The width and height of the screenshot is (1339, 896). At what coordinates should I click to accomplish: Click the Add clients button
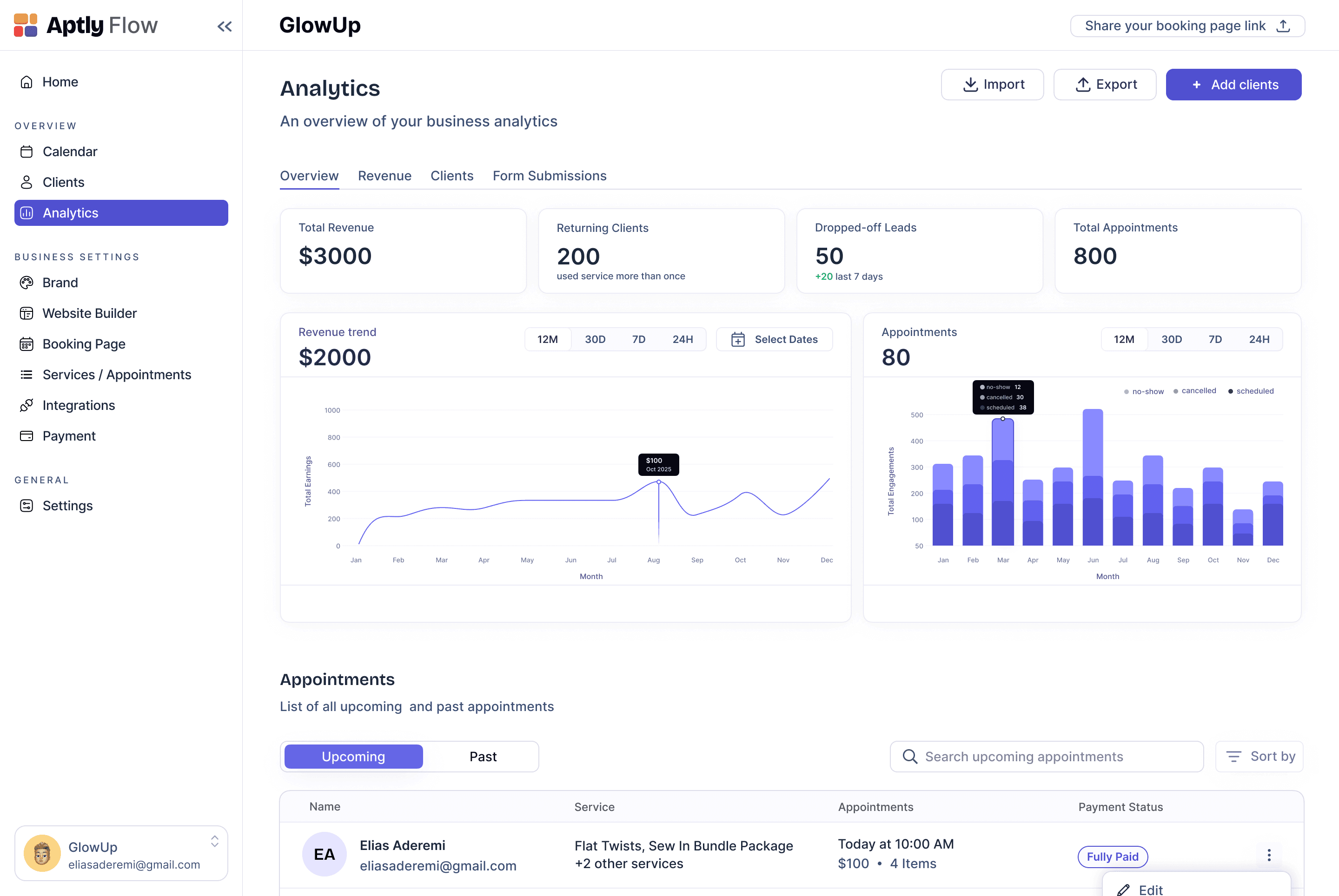click(x=1233, y=85)
